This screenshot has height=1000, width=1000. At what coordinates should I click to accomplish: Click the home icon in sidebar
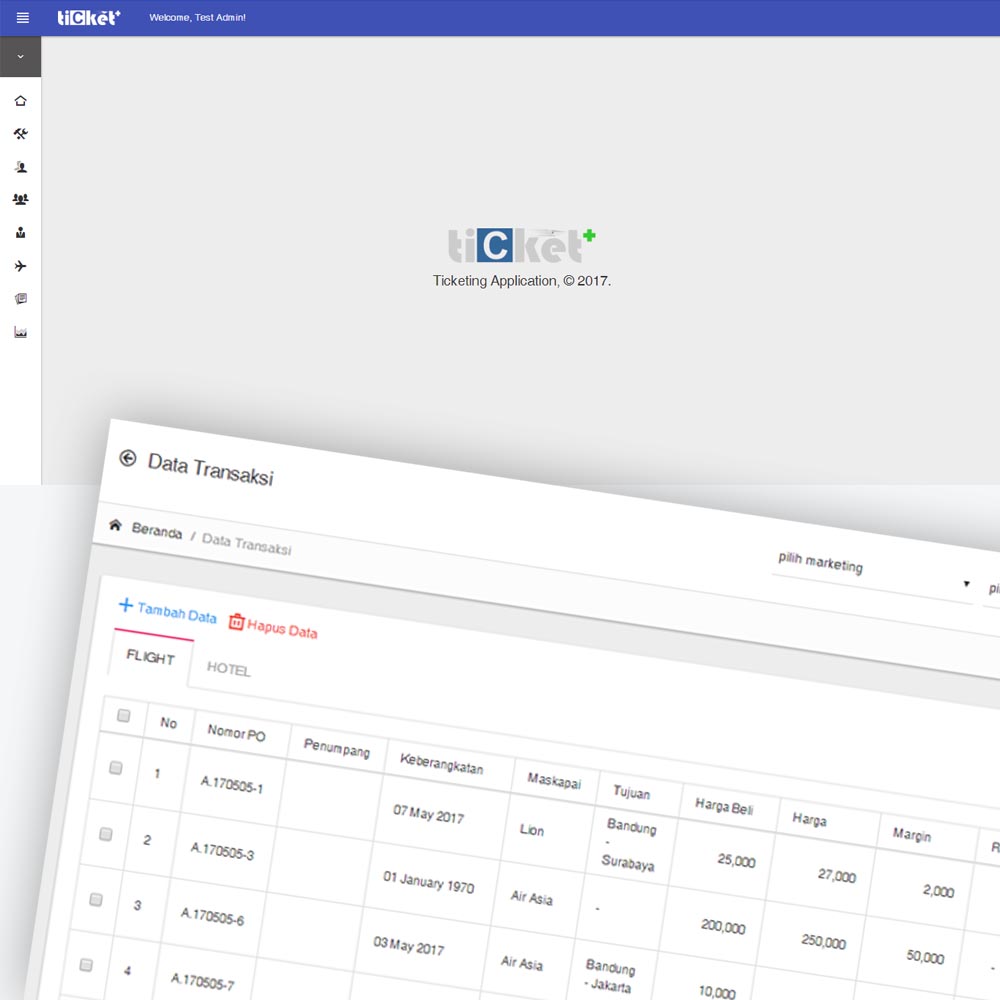click(20, 101)
